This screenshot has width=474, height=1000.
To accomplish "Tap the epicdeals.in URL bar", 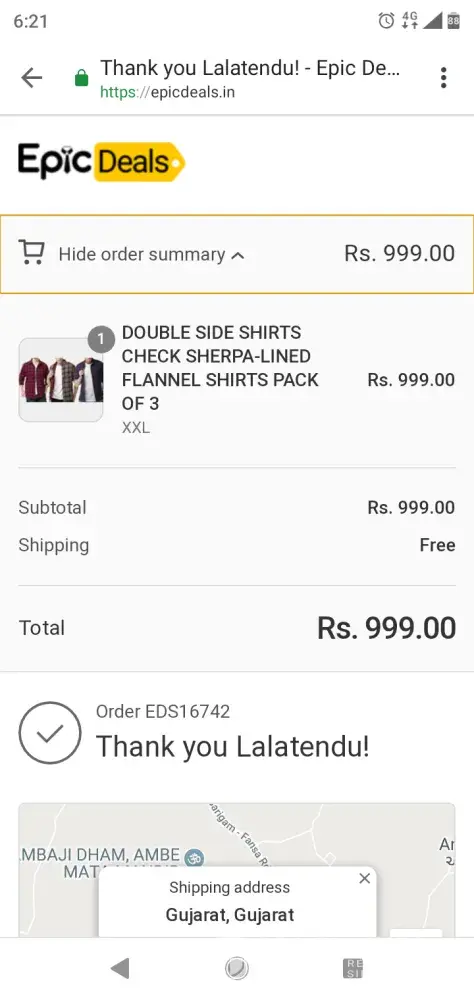I will click(250, 78).
